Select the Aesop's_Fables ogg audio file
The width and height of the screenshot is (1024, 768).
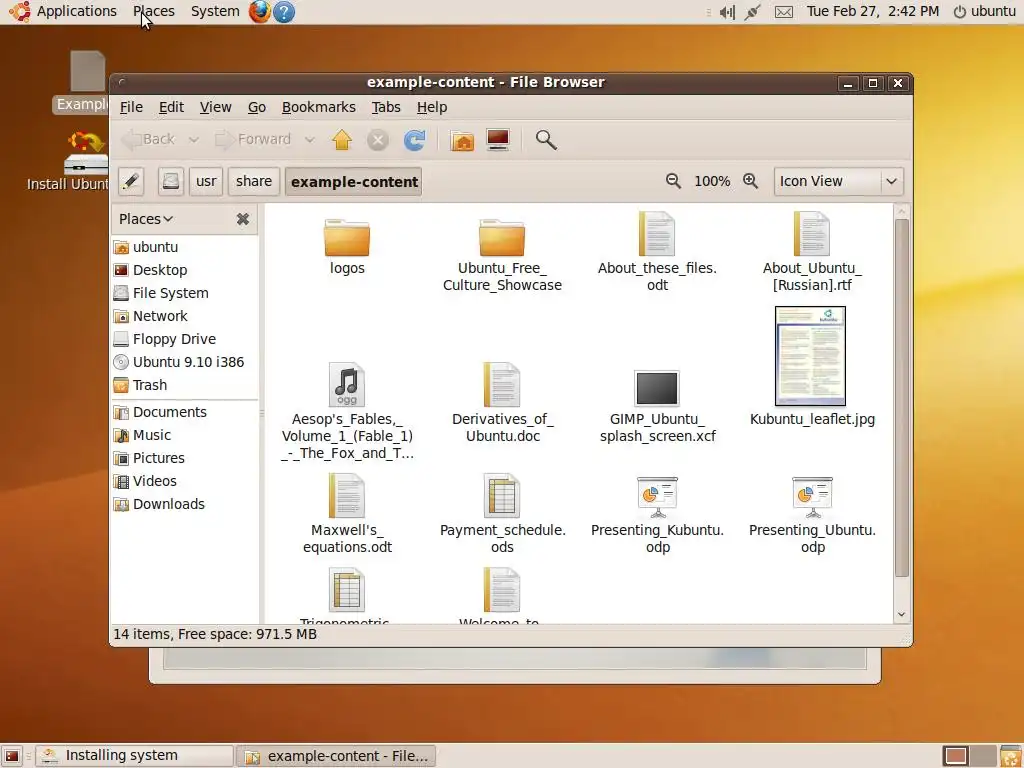coord(347,385)
